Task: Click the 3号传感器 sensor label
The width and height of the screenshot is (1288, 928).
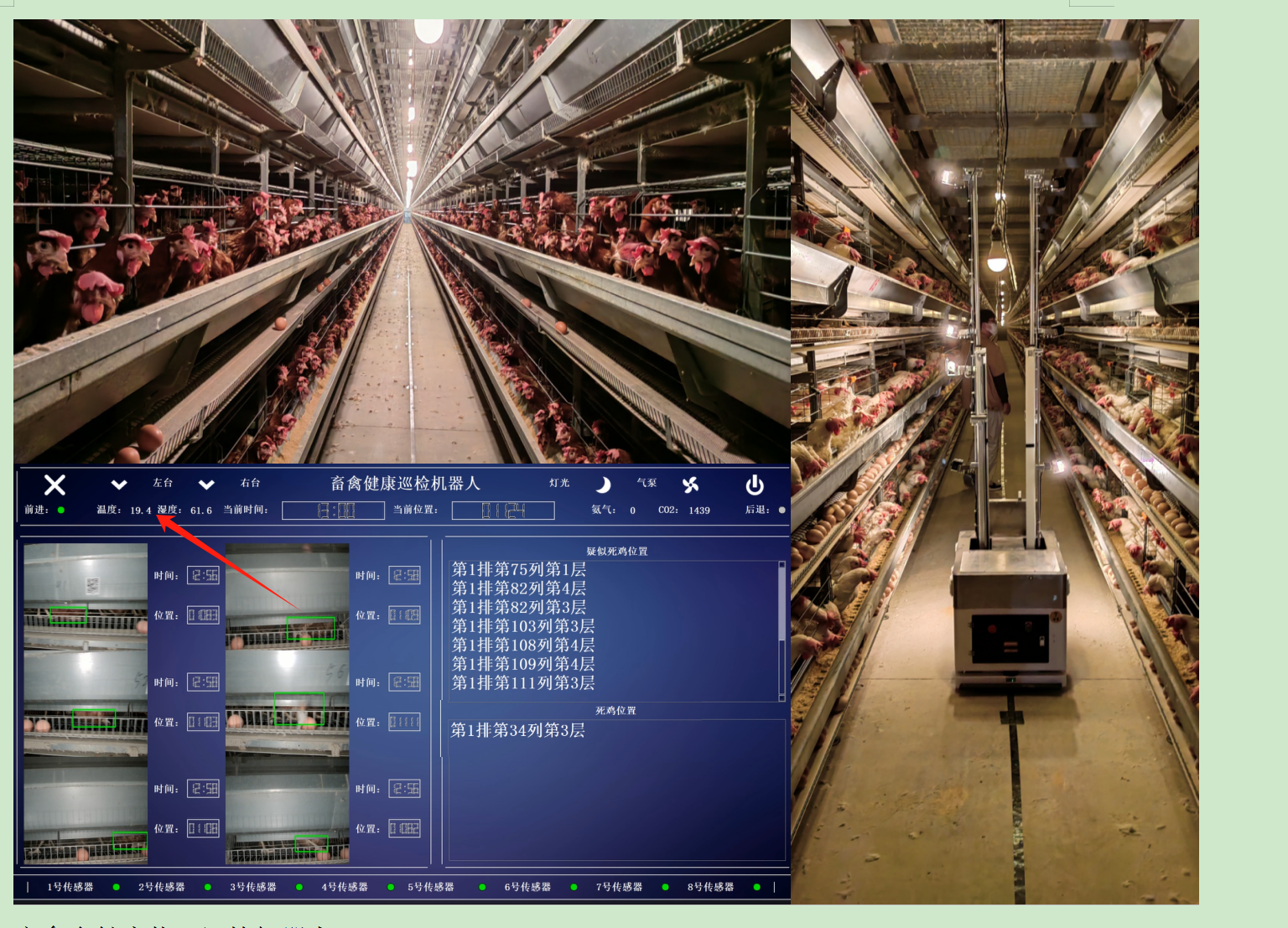Action: point(253,887)
